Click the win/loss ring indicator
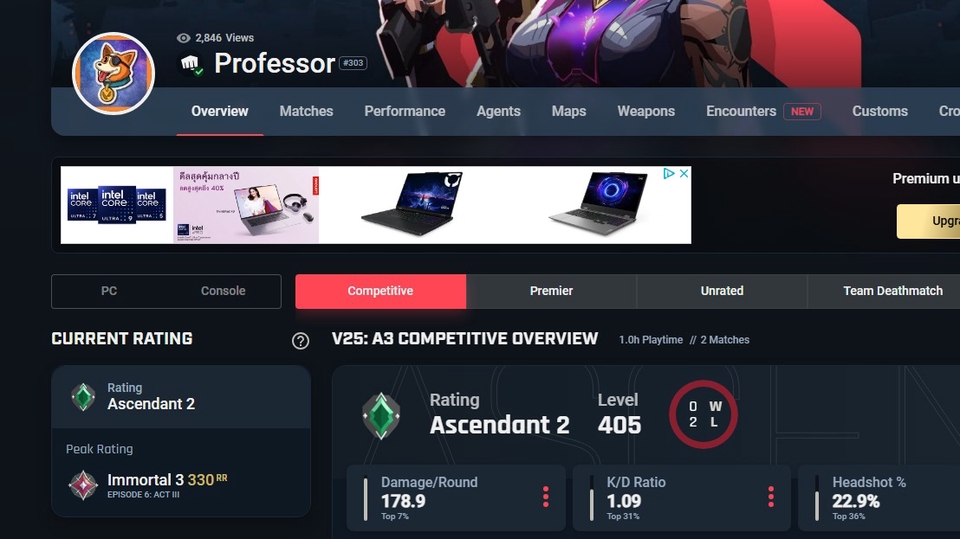 pos(703,415)
